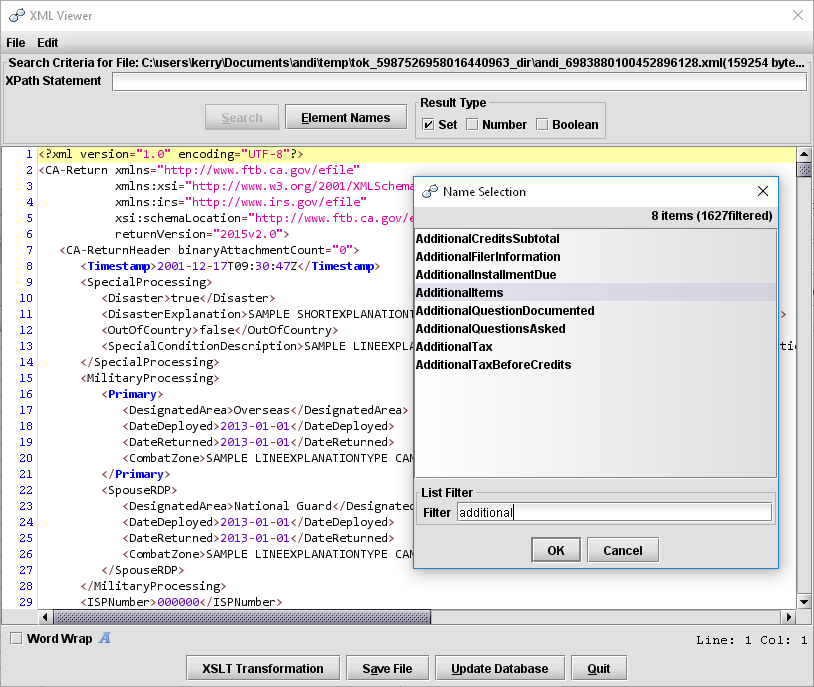Click the vertical scrollbar thumb
This screenshot has height=687, width=814.
[804, 170]
